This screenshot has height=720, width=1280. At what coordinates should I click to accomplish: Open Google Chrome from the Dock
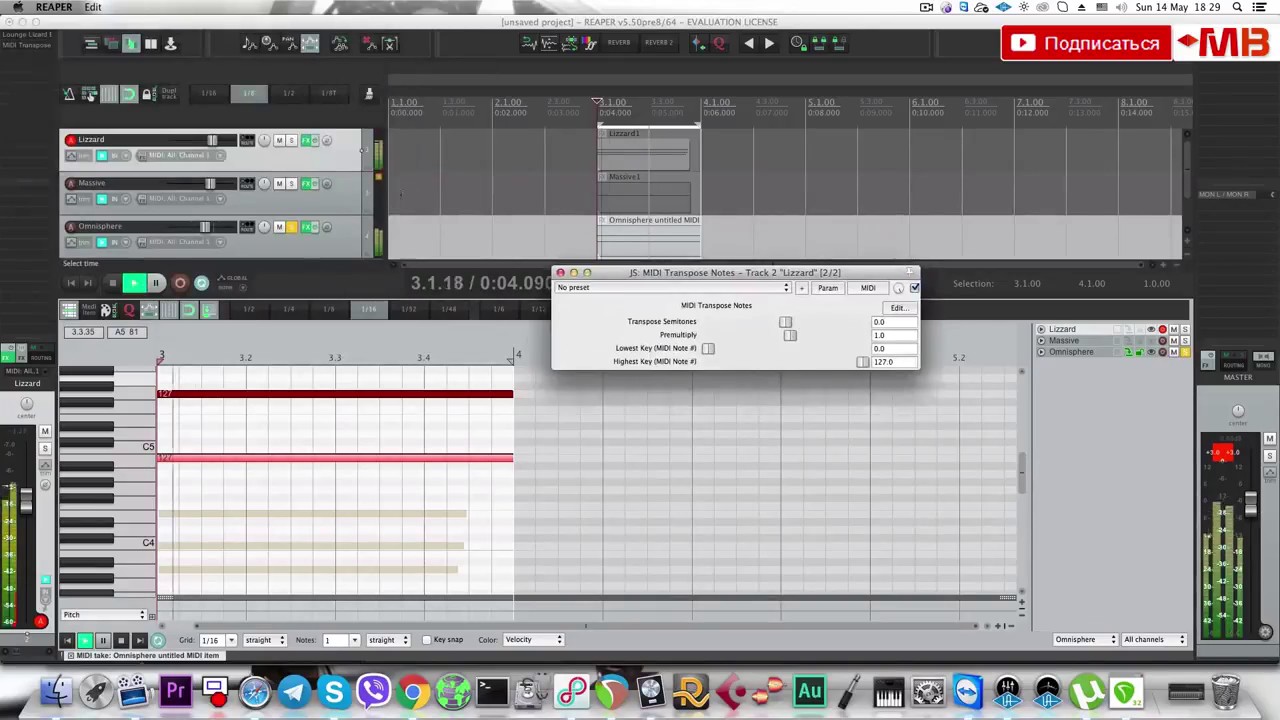(x=412, y=691)
